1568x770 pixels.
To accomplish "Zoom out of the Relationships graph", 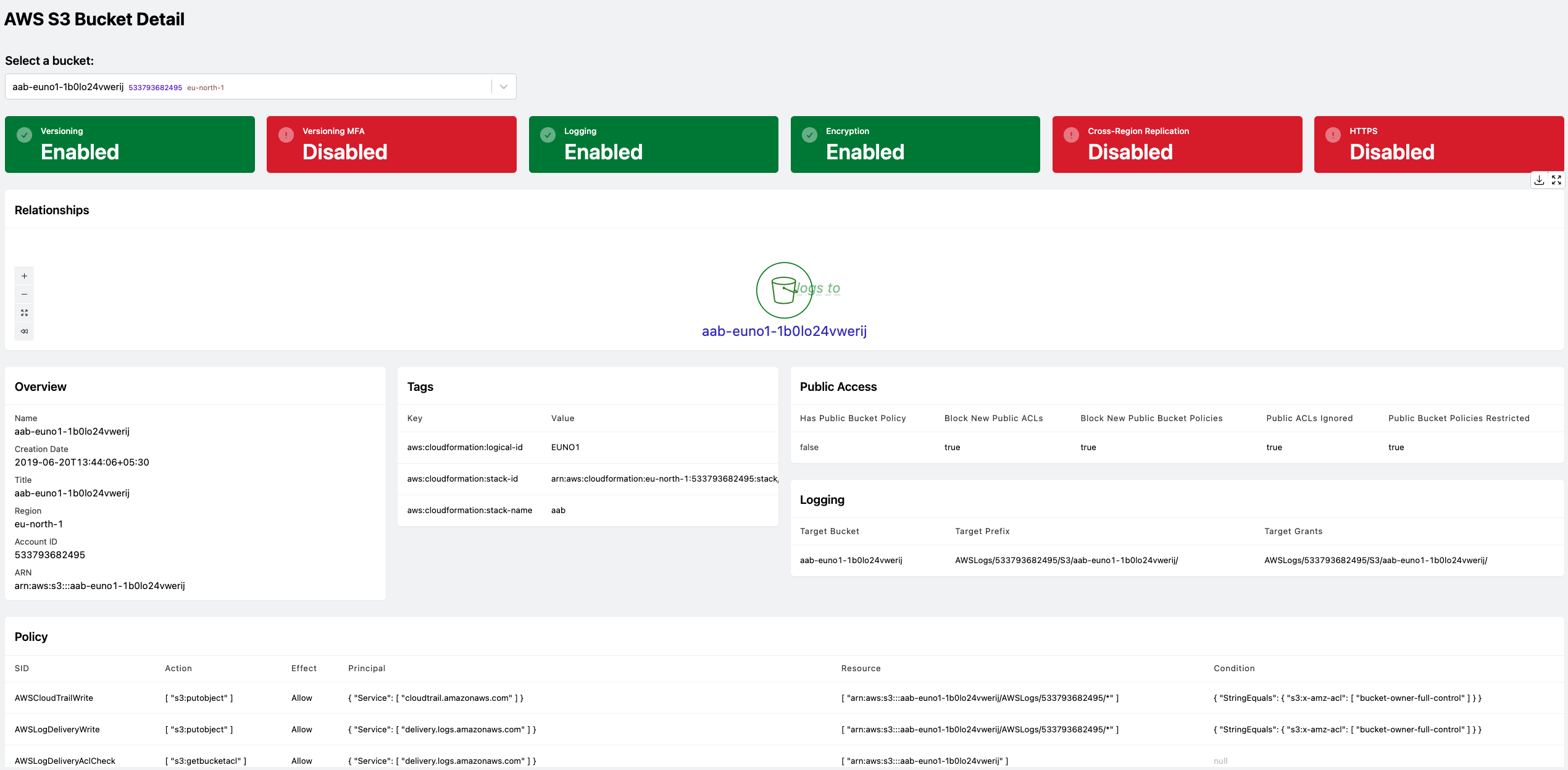I will tap(24, 295).
